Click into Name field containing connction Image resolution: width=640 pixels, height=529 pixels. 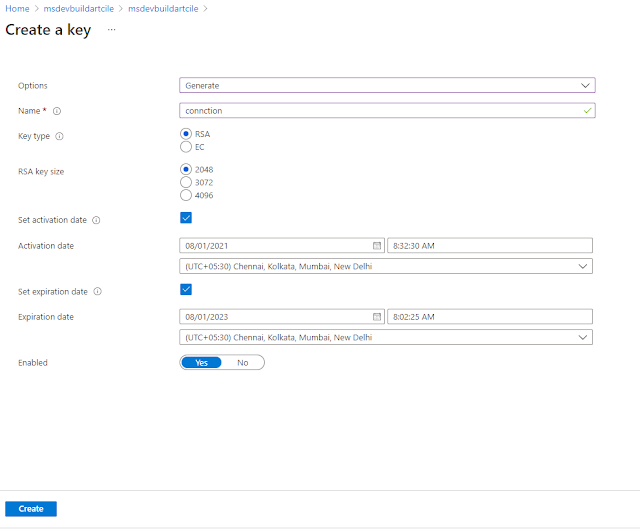387,111
